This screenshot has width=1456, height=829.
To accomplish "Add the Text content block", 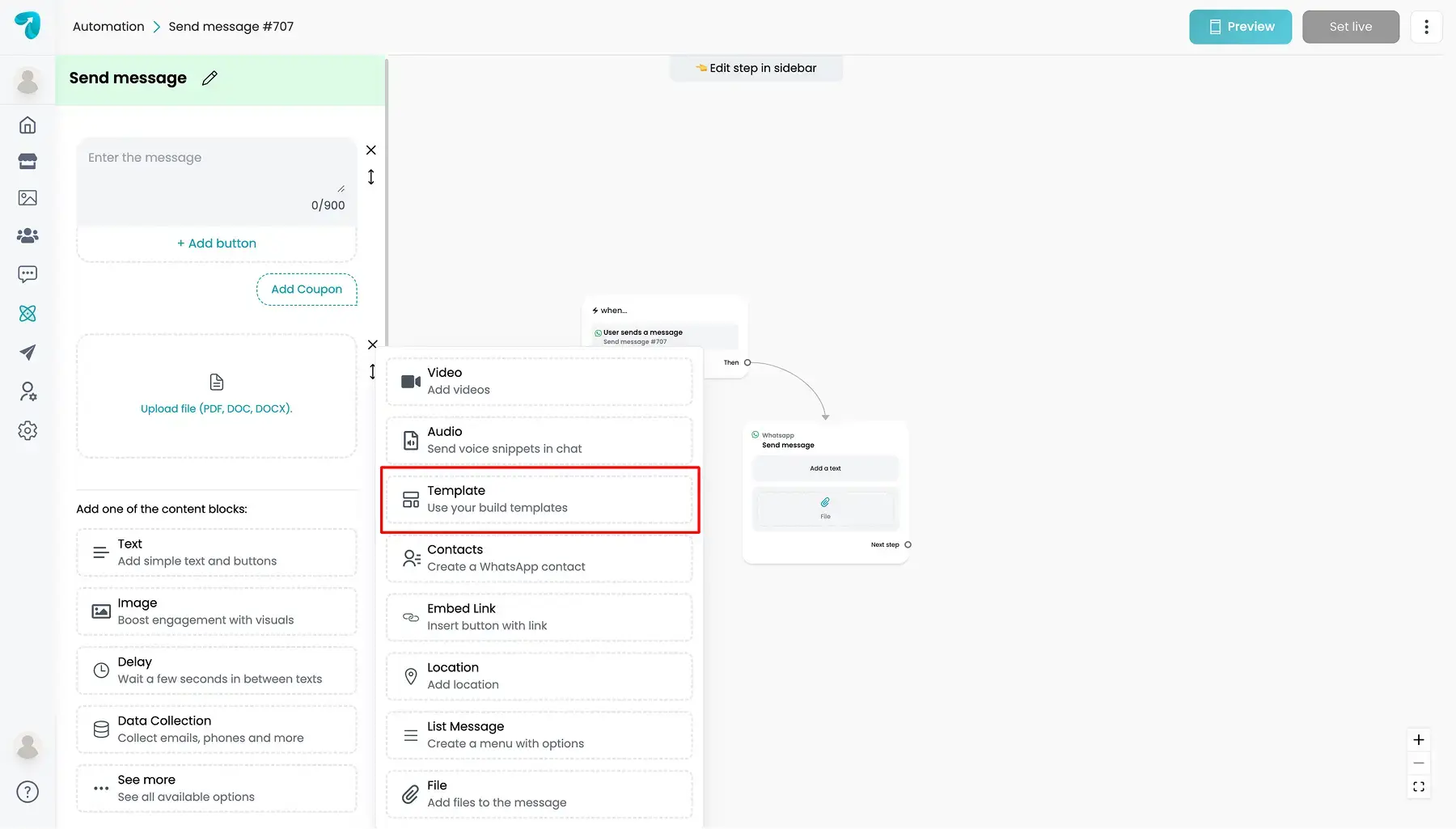I will [217, 552].
